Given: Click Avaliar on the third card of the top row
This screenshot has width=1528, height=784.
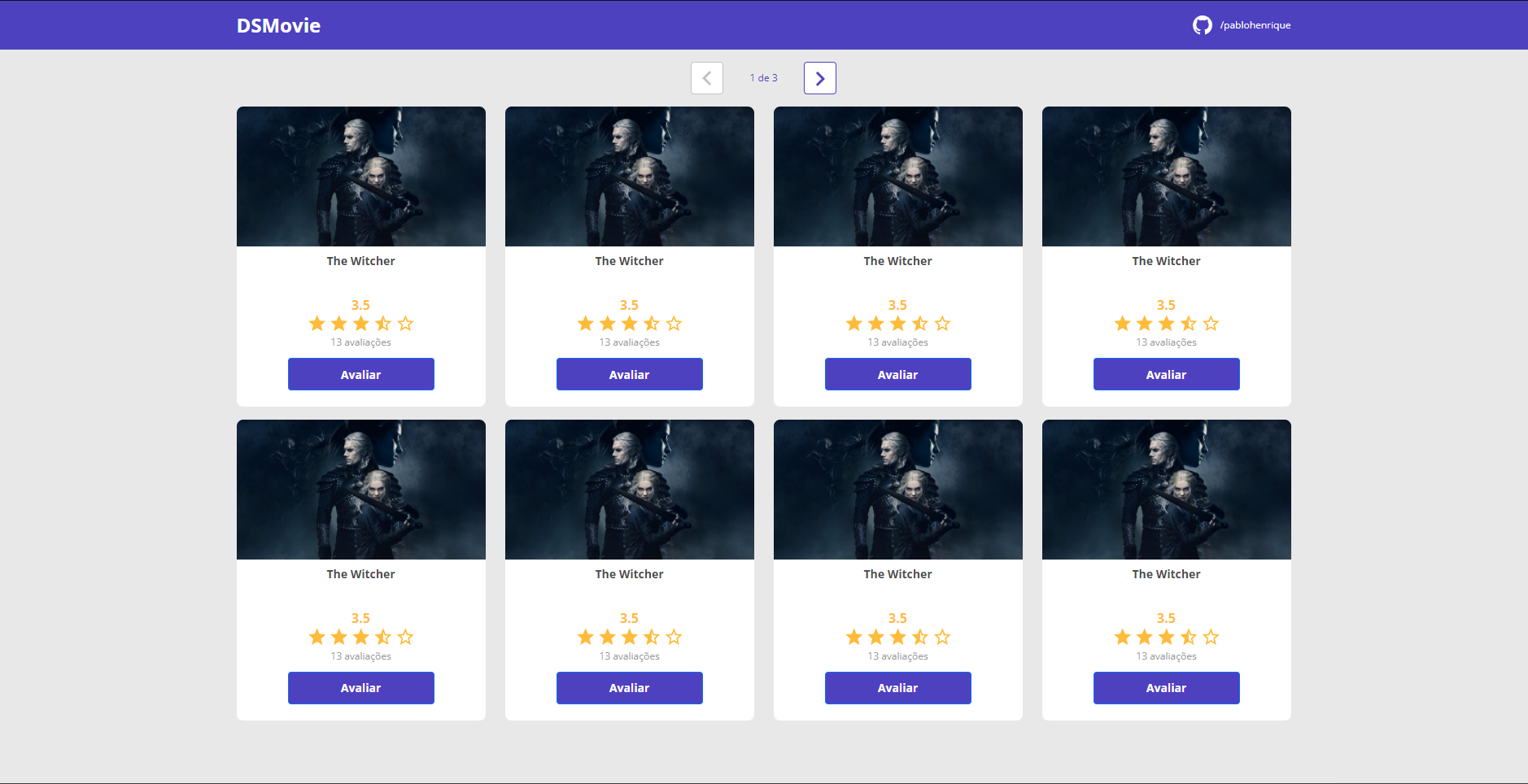Looking at the screenshot, I should 897,374.
